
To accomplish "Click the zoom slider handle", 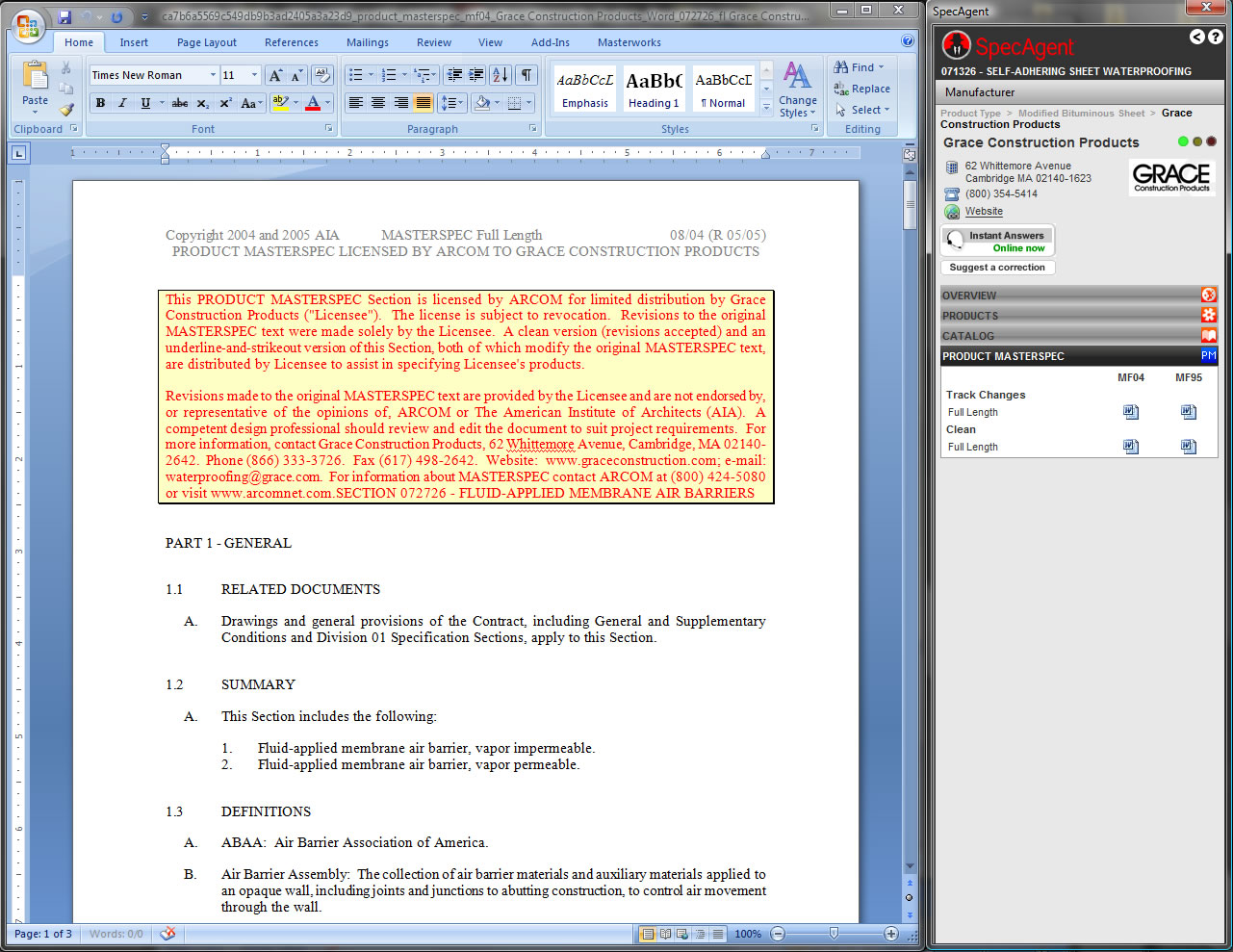I will (834, 934).
